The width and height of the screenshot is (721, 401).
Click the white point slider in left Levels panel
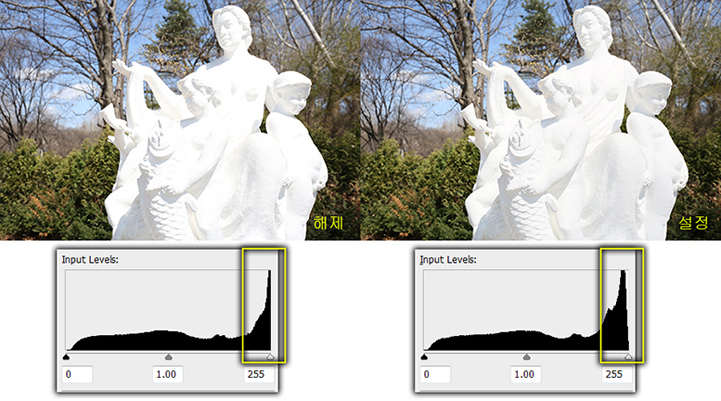click(x=270, y=357)
